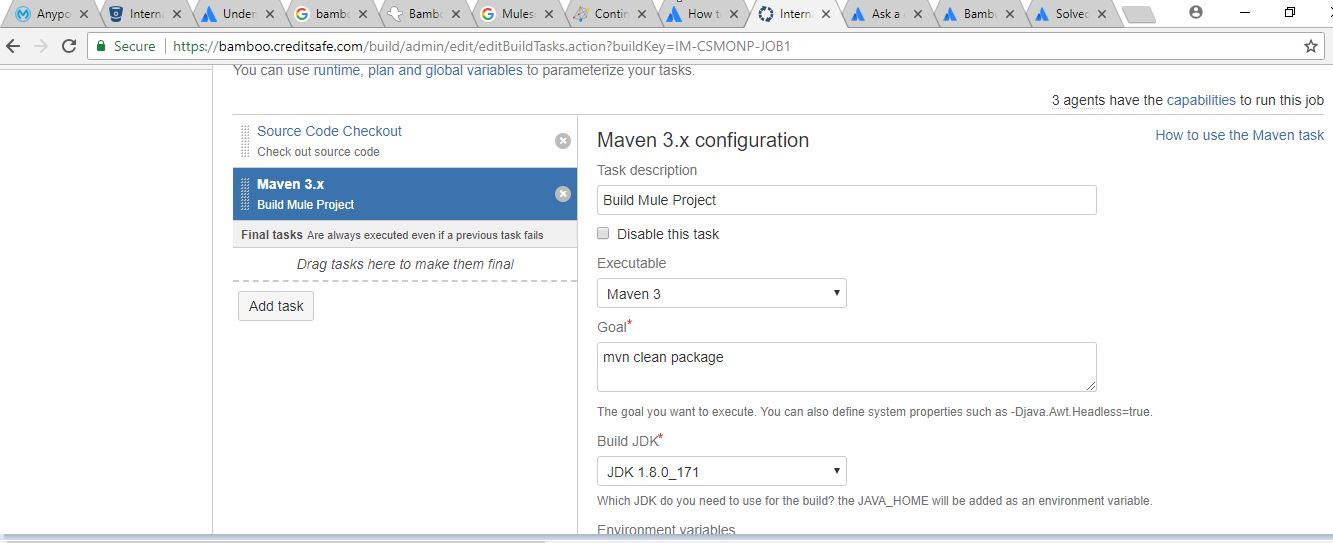Open the Build JDK dropdown showing JDK 1.8.0_171

pos(722,471)
